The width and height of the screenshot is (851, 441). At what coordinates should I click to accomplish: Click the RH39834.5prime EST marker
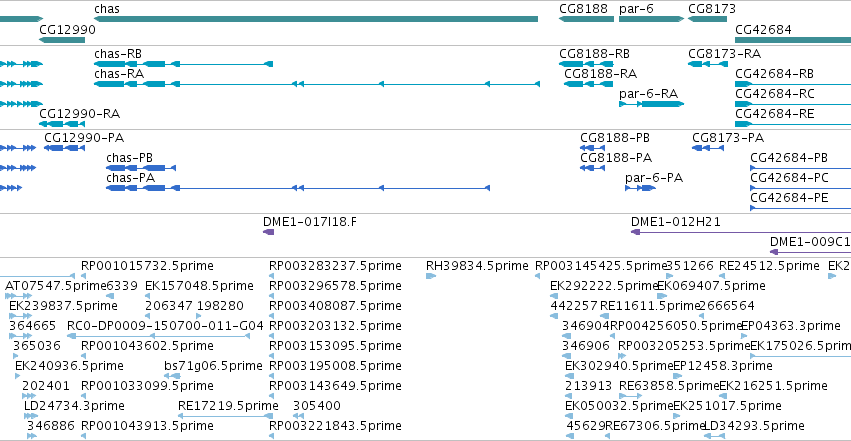(431, 276)
